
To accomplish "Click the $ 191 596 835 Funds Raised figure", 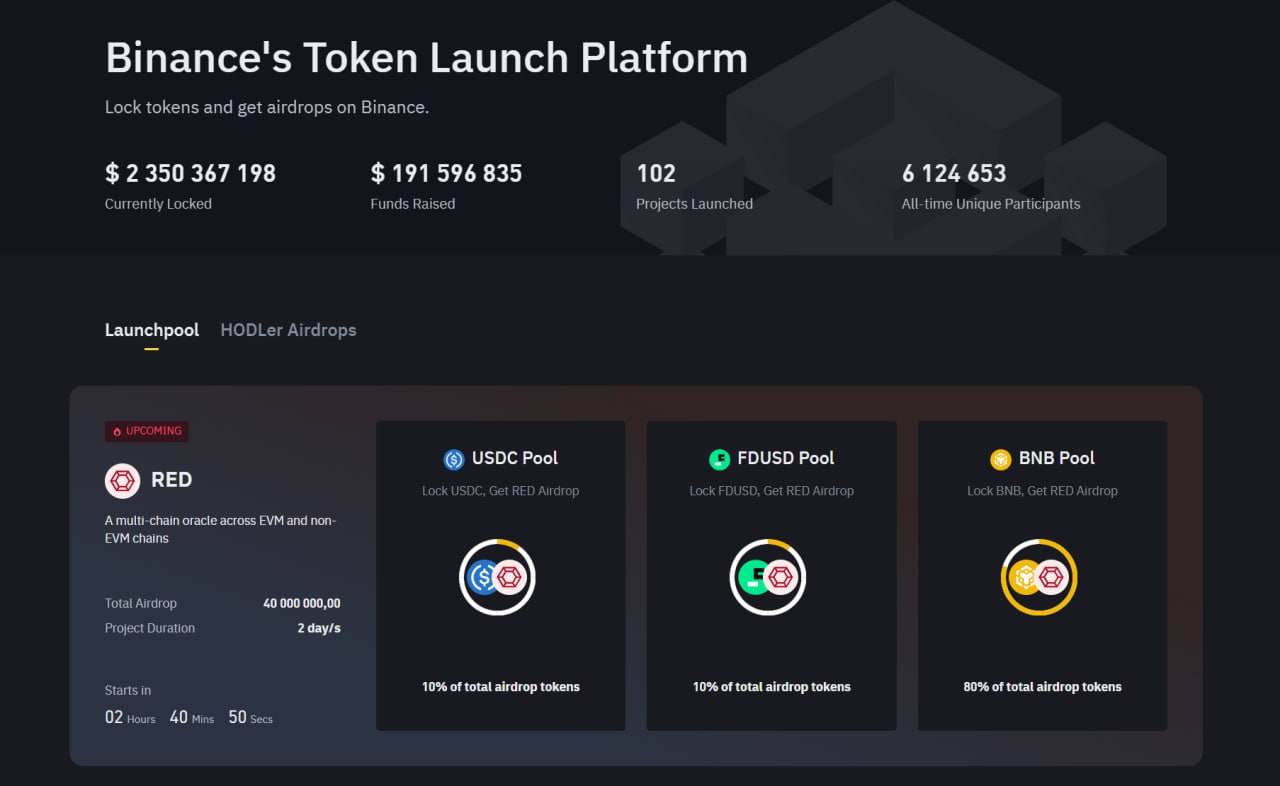I will pyautogui.click(x=446, y=173).
